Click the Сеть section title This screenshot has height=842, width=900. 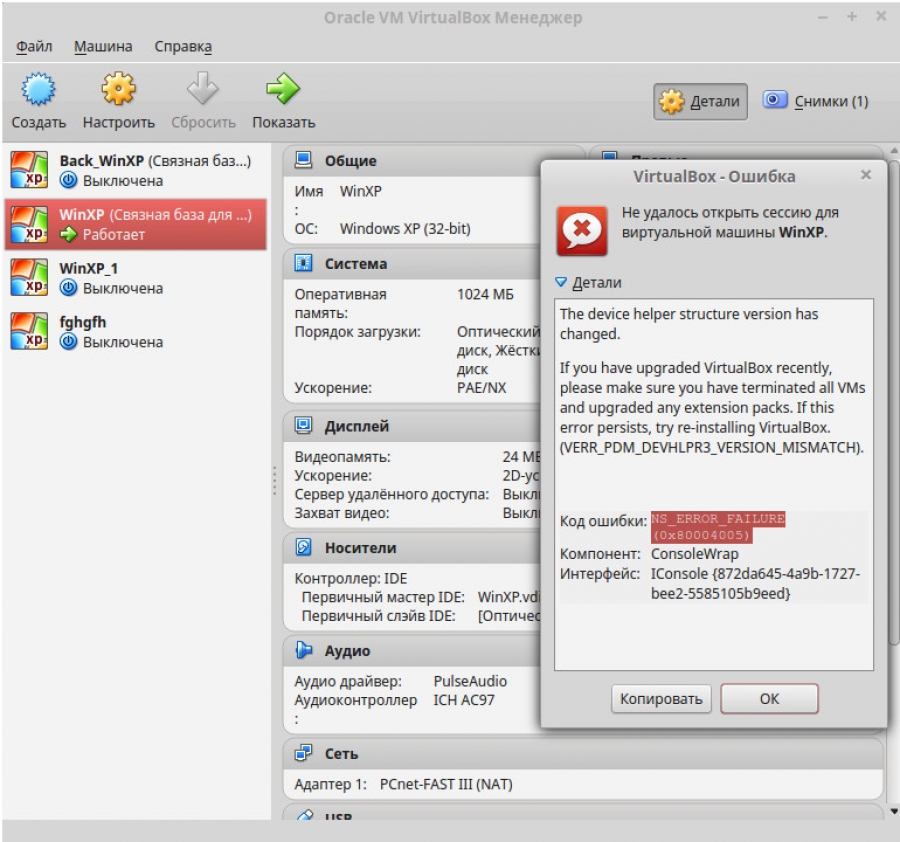click(x=342, y=754)
